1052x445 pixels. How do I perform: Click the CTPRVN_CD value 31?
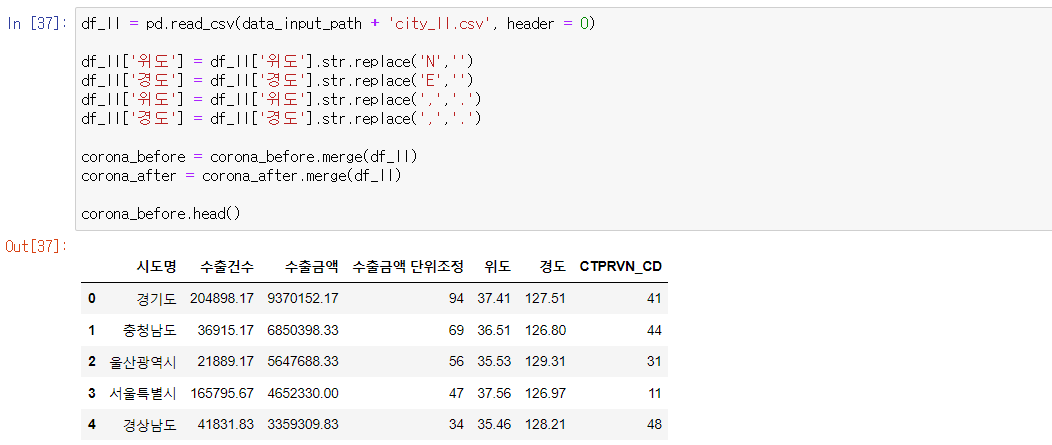(654, 362)
